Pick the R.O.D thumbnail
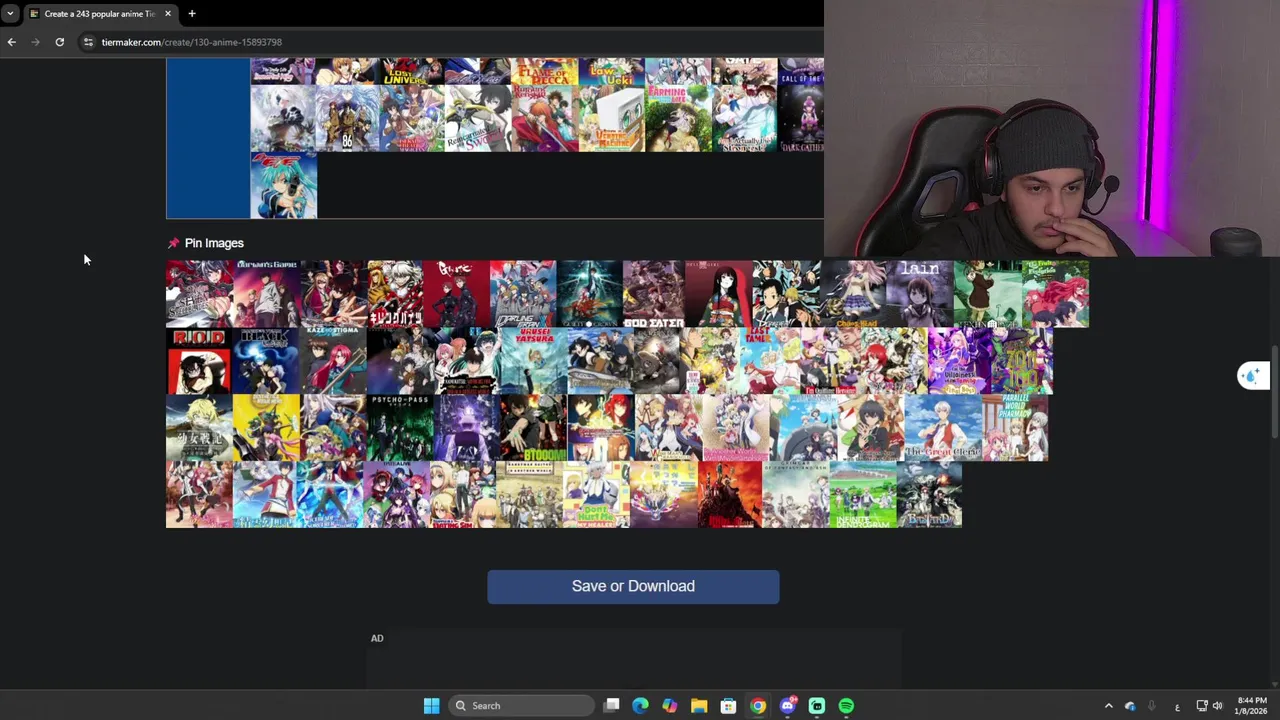Viewport: 1280px width, 720px height. 199,361
